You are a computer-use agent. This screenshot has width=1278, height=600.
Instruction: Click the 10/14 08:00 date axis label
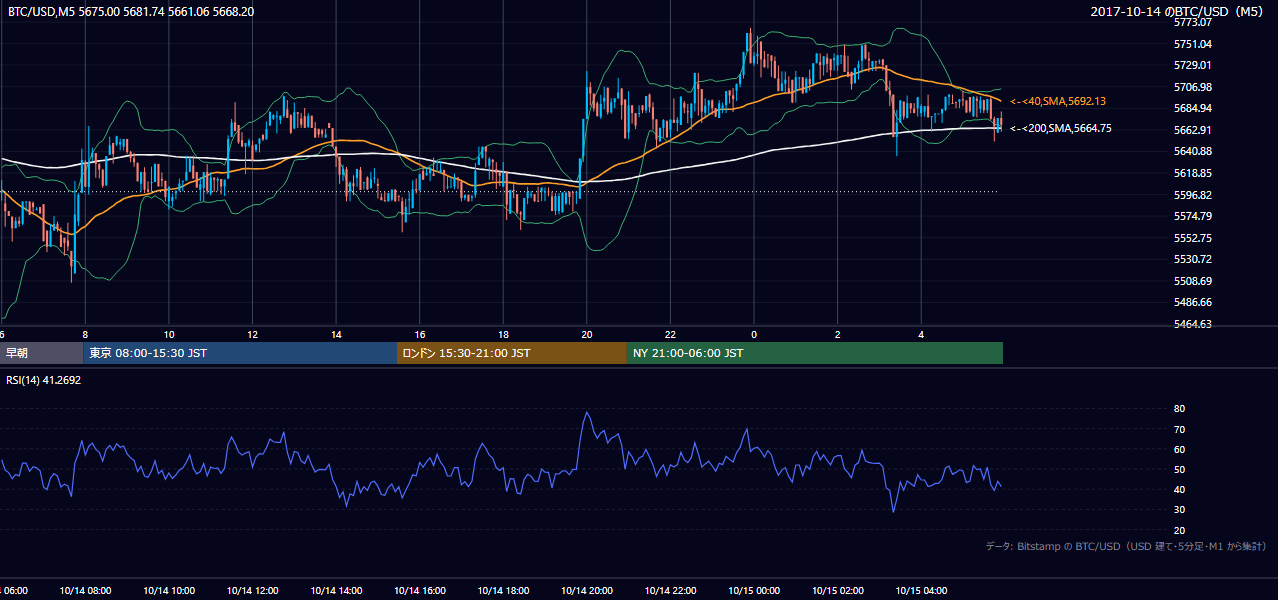pyautogui.click(x=85, y=590)
